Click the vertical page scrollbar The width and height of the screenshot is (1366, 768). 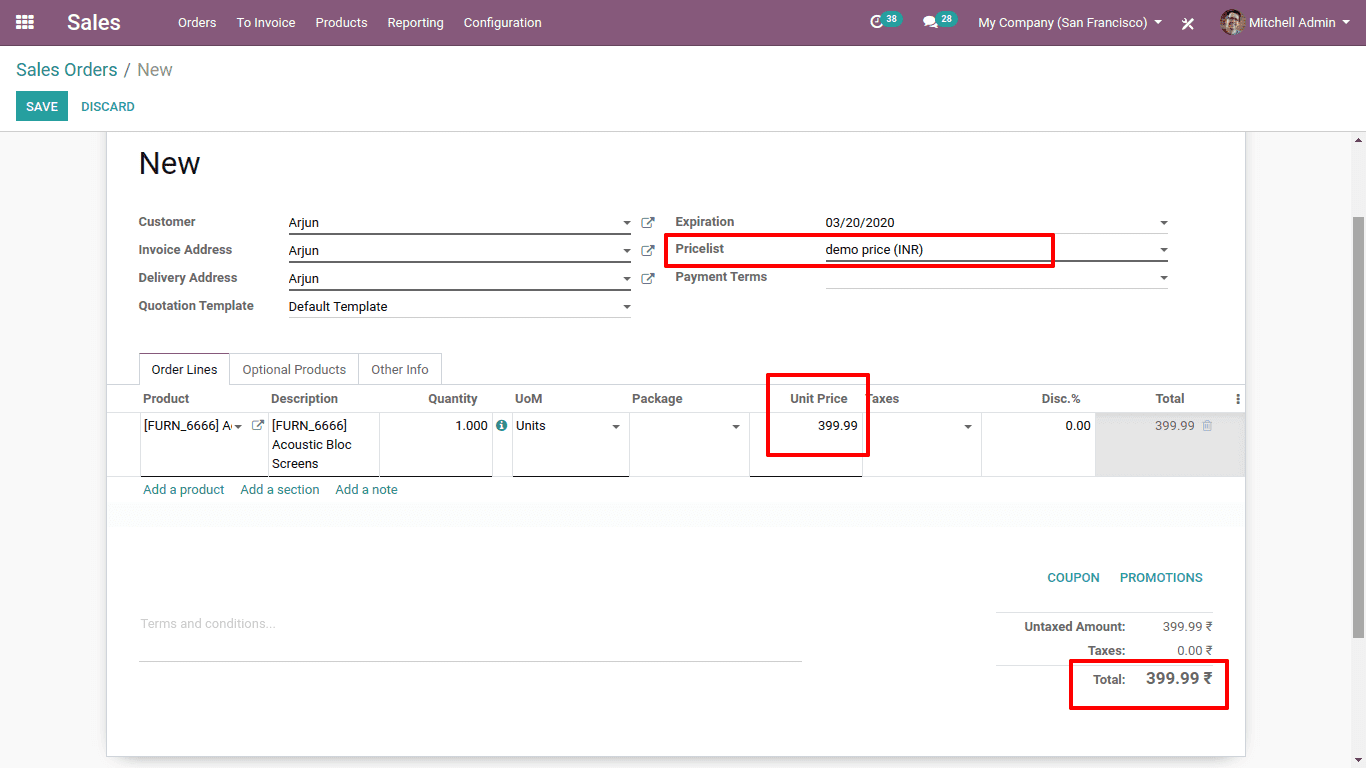1358,427
